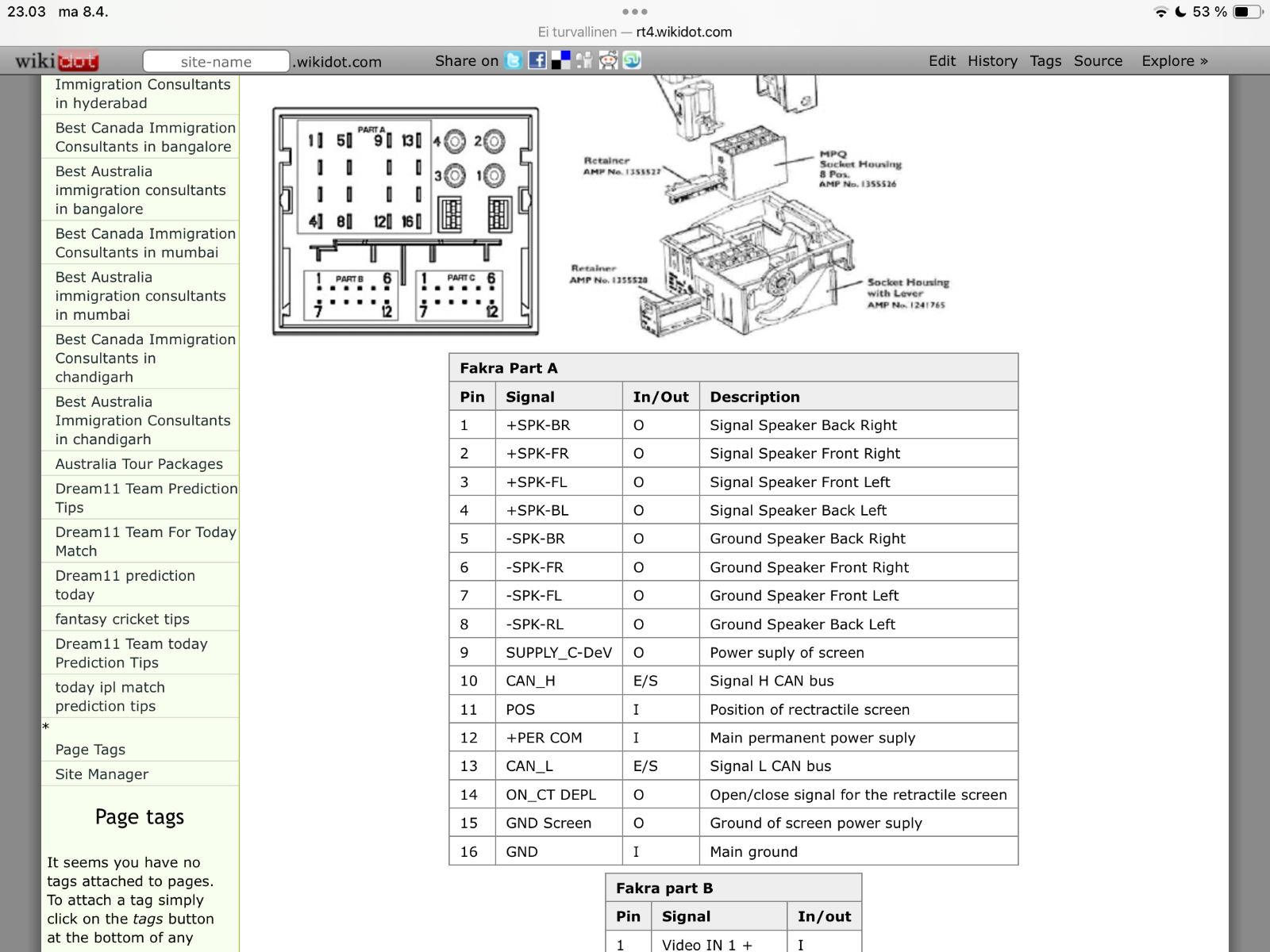The width and height of the screenshot is (1270, 952).
Task: Open Best Australia Immigration Consultants in chandigarh
Action: tap(143, 420)
